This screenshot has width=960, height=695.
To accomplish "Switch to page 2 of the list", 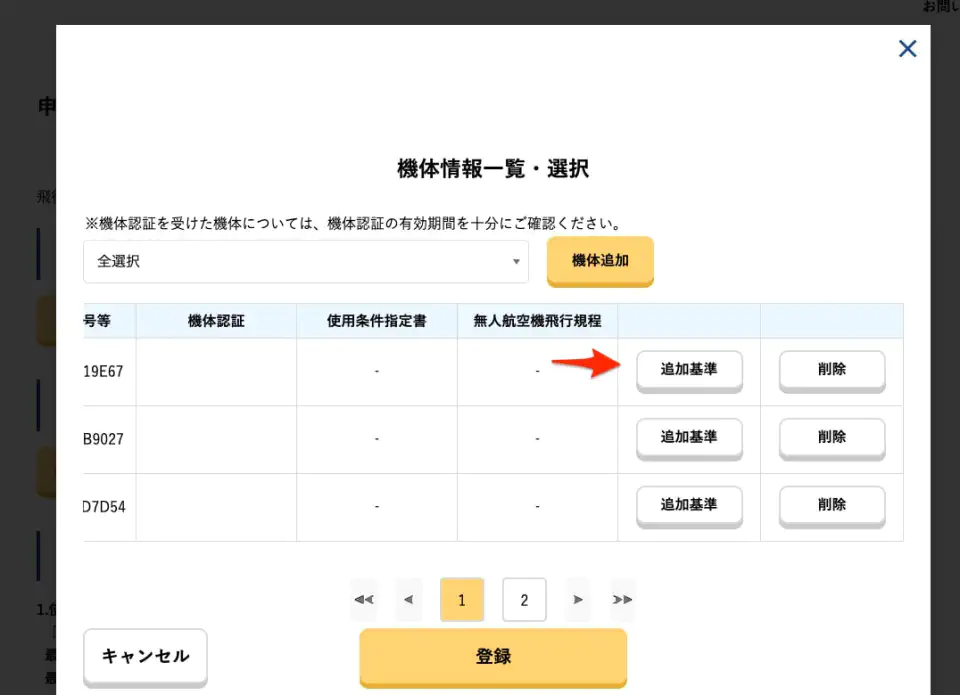I will click(524, 600).
